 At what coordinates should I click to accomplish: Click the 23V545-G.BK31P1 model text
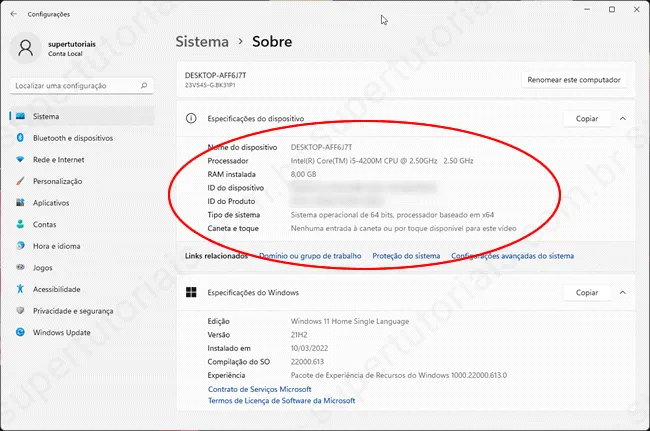point(210,85)
